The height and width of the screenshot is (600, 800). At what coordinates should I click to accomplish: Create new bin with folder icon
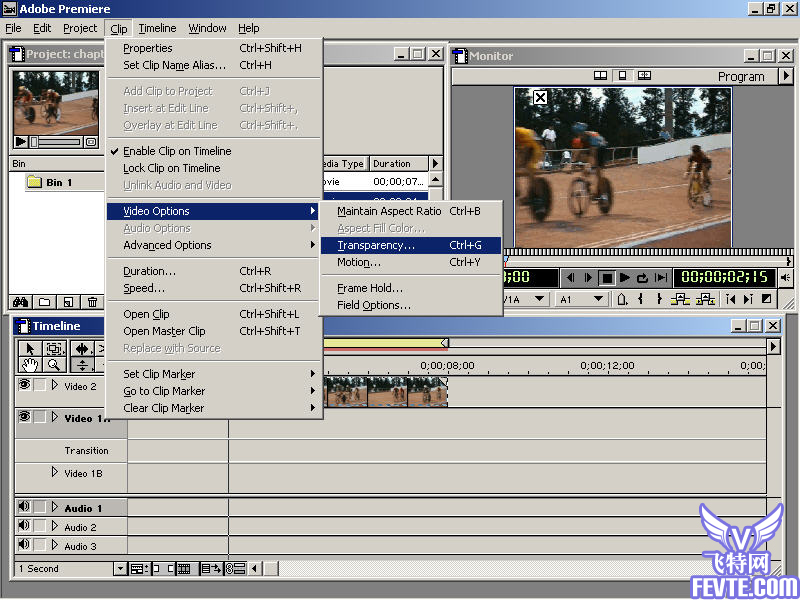tap(44, 302)
